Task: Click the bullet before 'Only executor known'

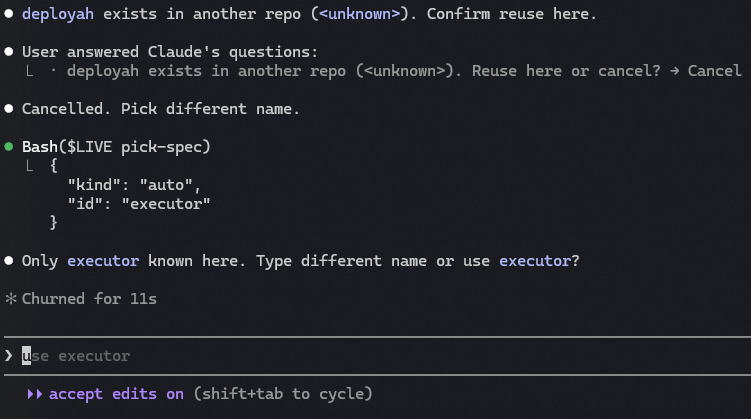Action: (x=9, y=260)
